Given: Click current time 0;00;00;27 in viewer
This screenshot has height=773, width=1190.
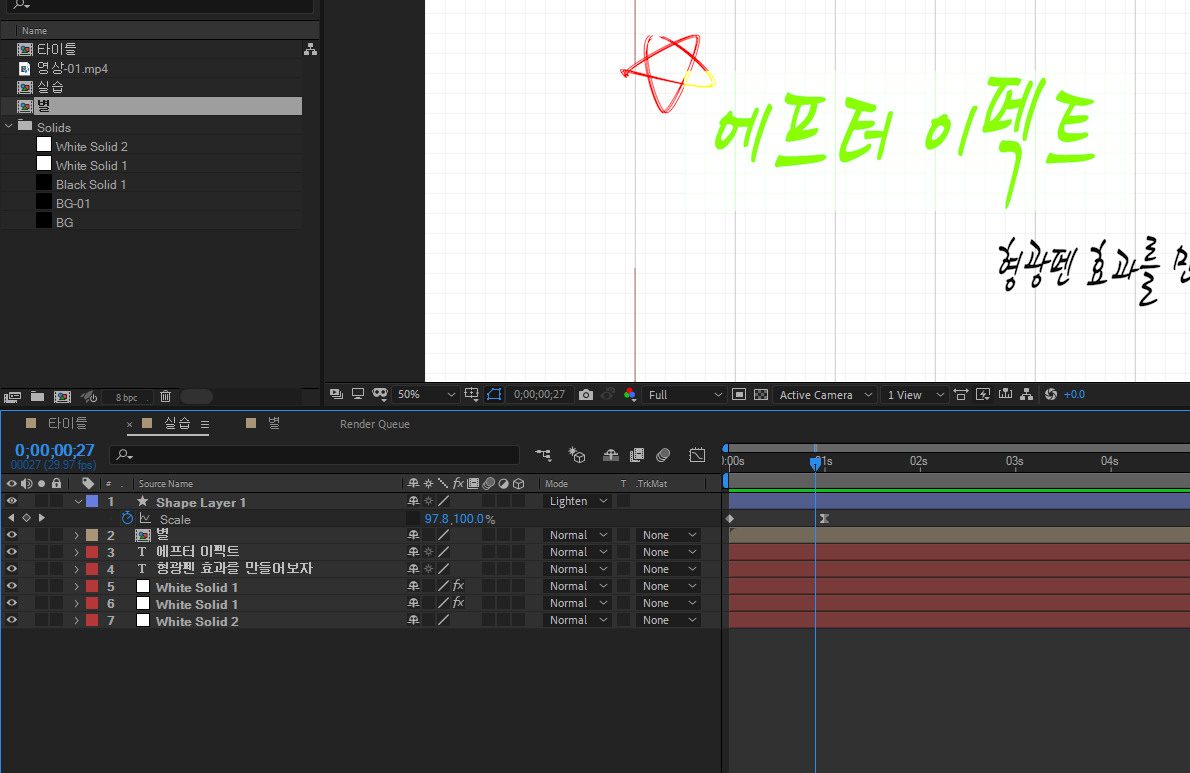Looking at the screenshot, I should 540,394.
